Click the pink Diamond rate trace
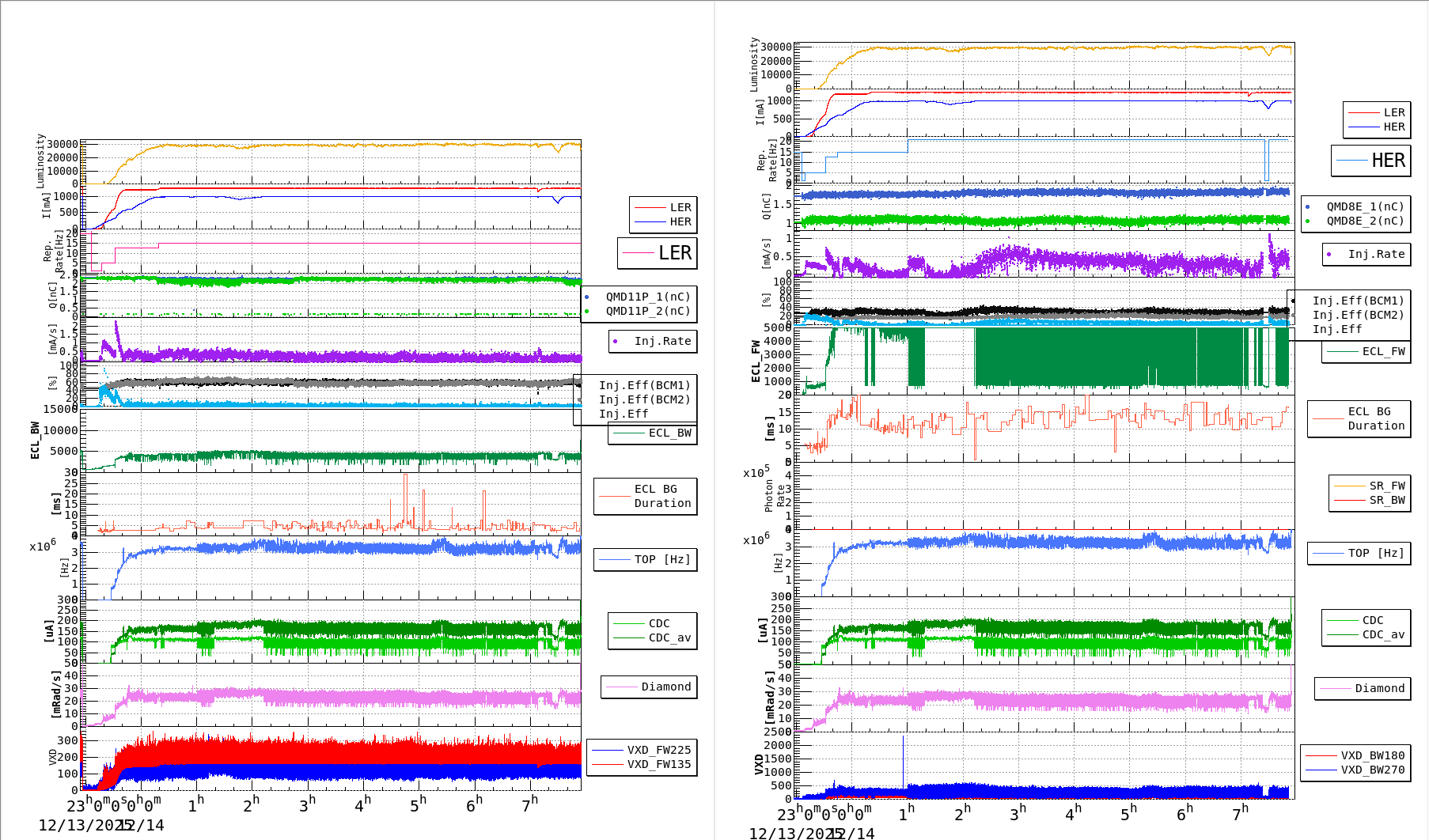This screenshot has width=1429, height=840. 317,696
